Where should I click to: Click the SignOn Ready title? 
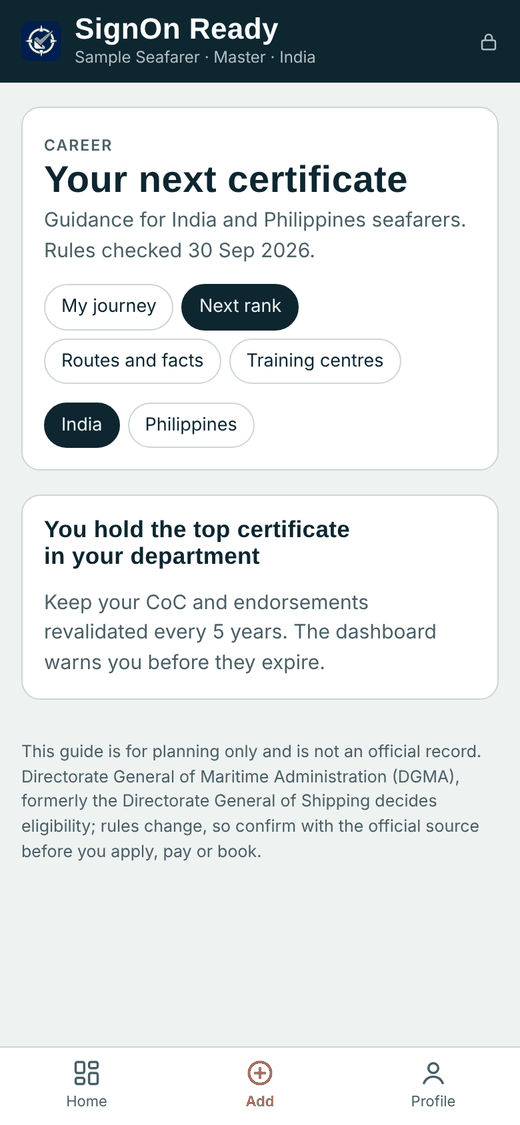click(176, 29)
